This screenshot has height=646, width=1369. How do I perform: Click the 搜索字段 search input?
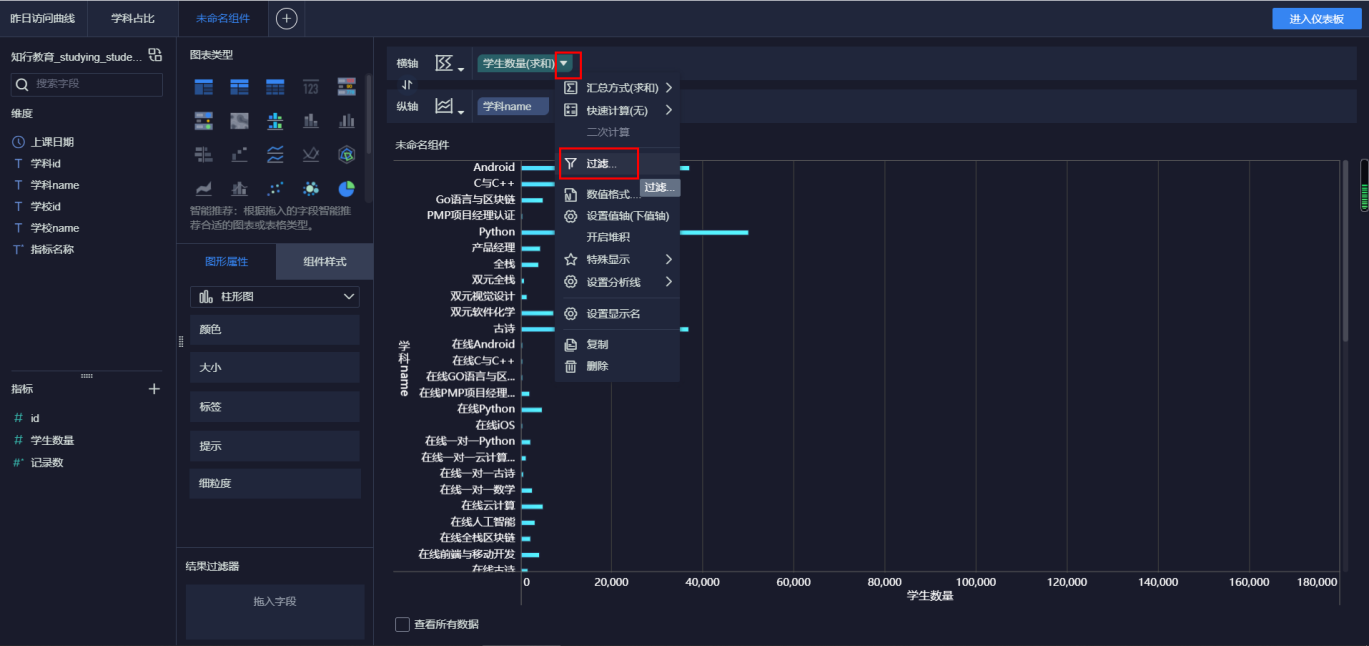[87, 84]
